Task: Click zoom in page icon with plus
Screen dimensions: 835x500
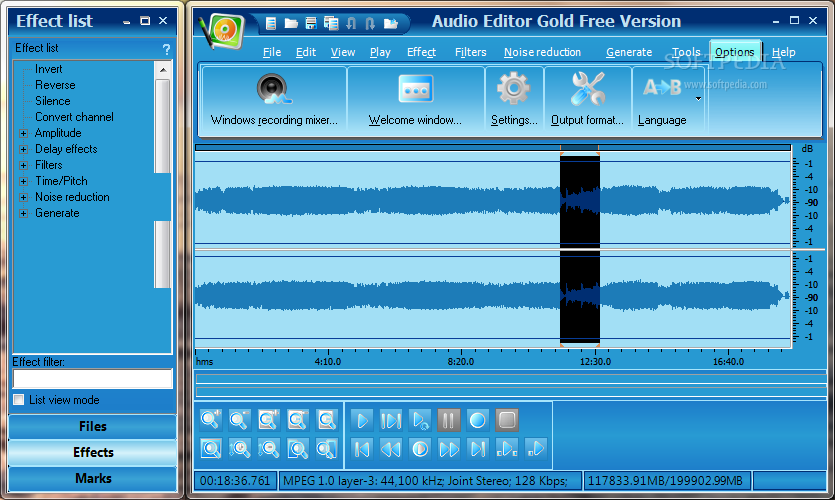Action: pyautogui.click(x=268, y=420)
